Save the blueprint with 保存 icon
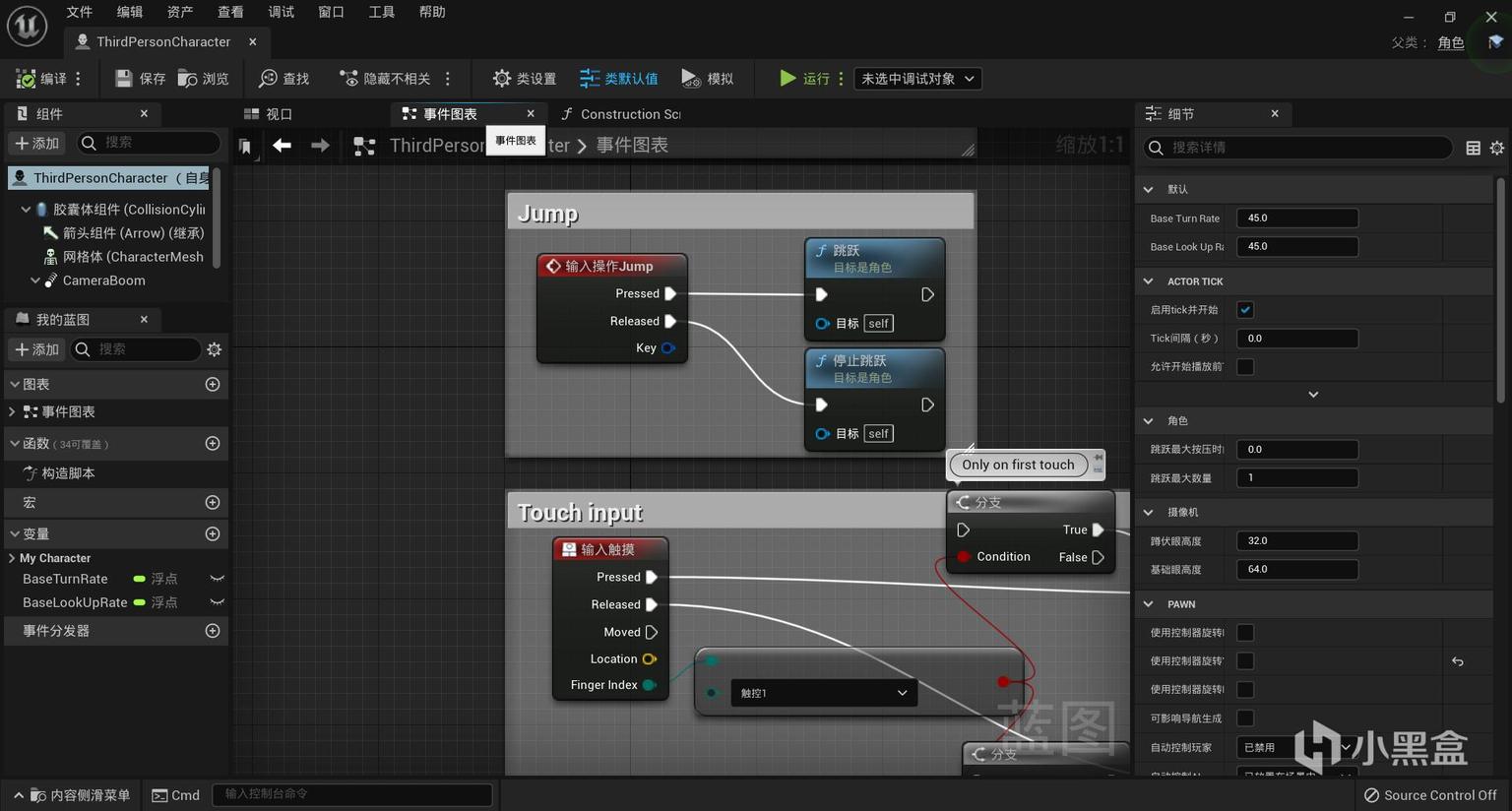1512x811 pixels. (124, 79)
